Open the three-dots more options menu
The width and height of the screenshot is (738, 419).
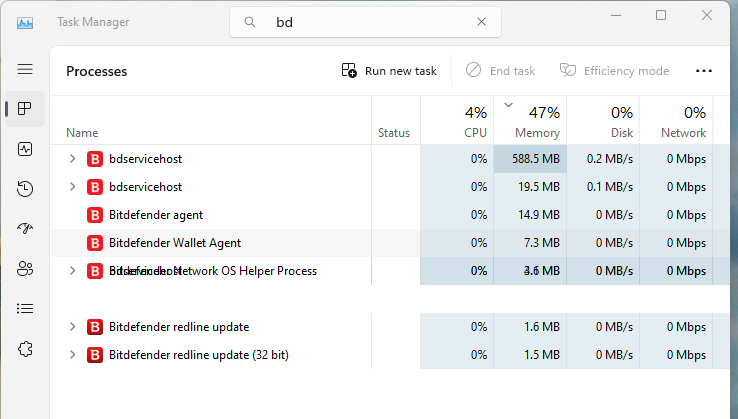704,71
